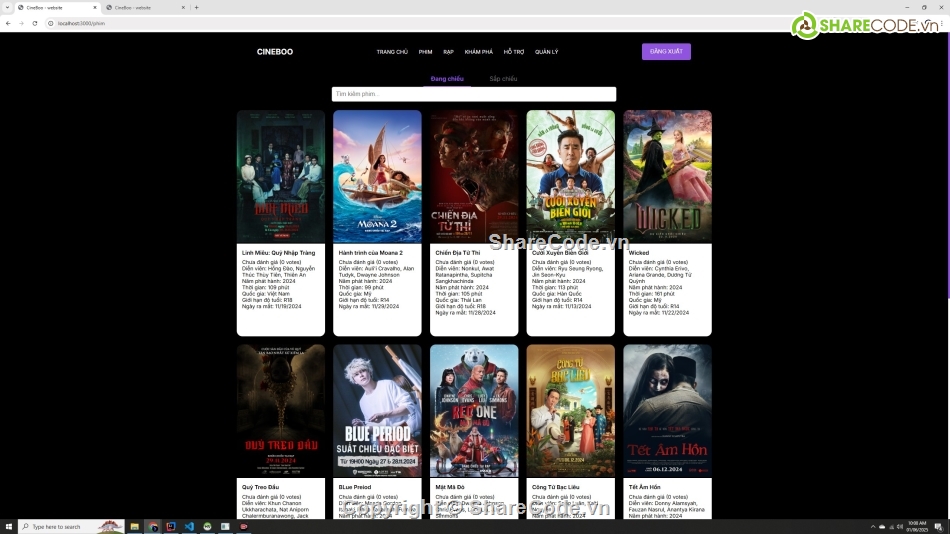
Task: Switch to the Sắp chiếu tab
Action: point(503,79)
